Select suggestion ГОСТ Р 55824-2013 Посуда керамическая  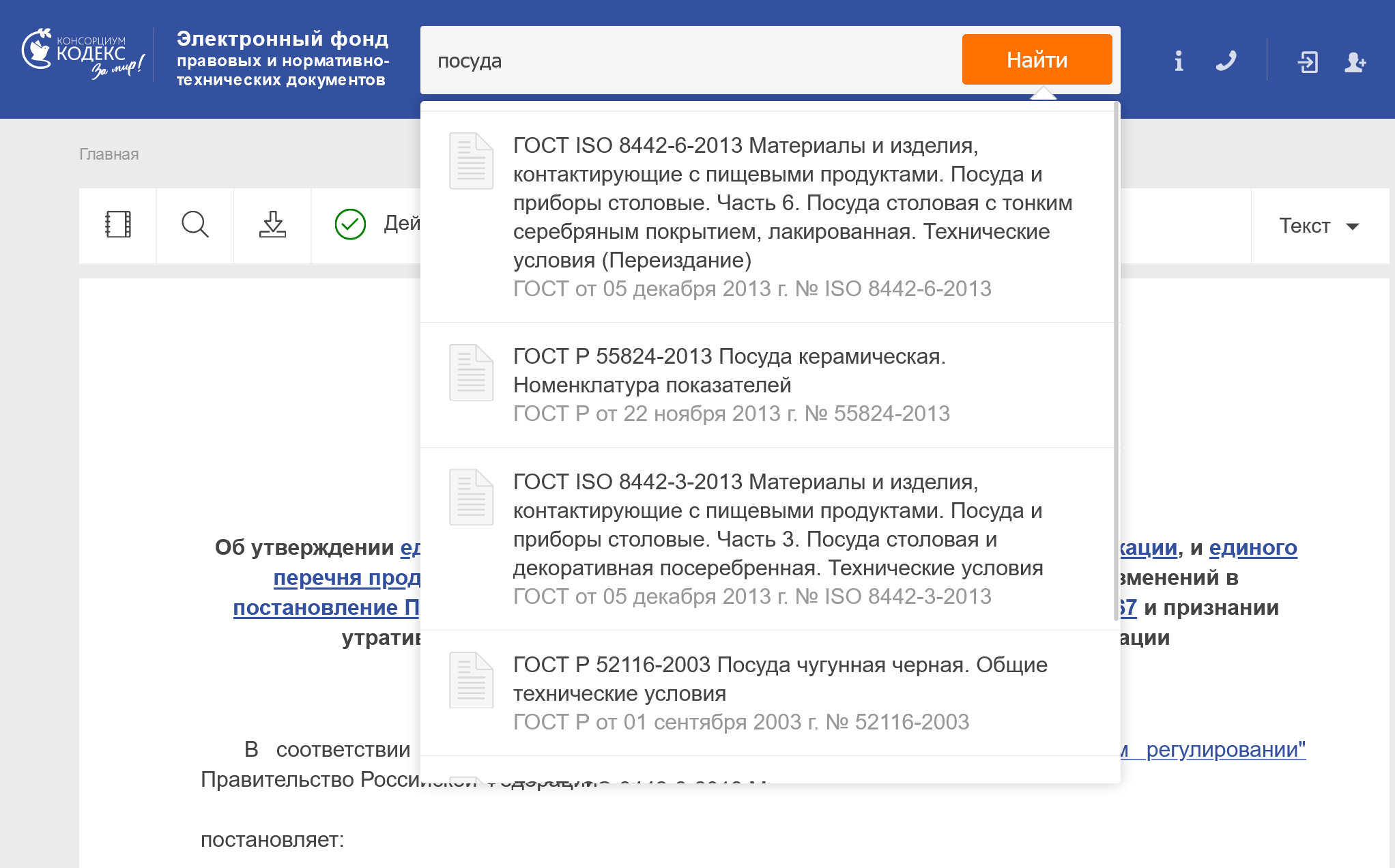click(x=767, y=385)
